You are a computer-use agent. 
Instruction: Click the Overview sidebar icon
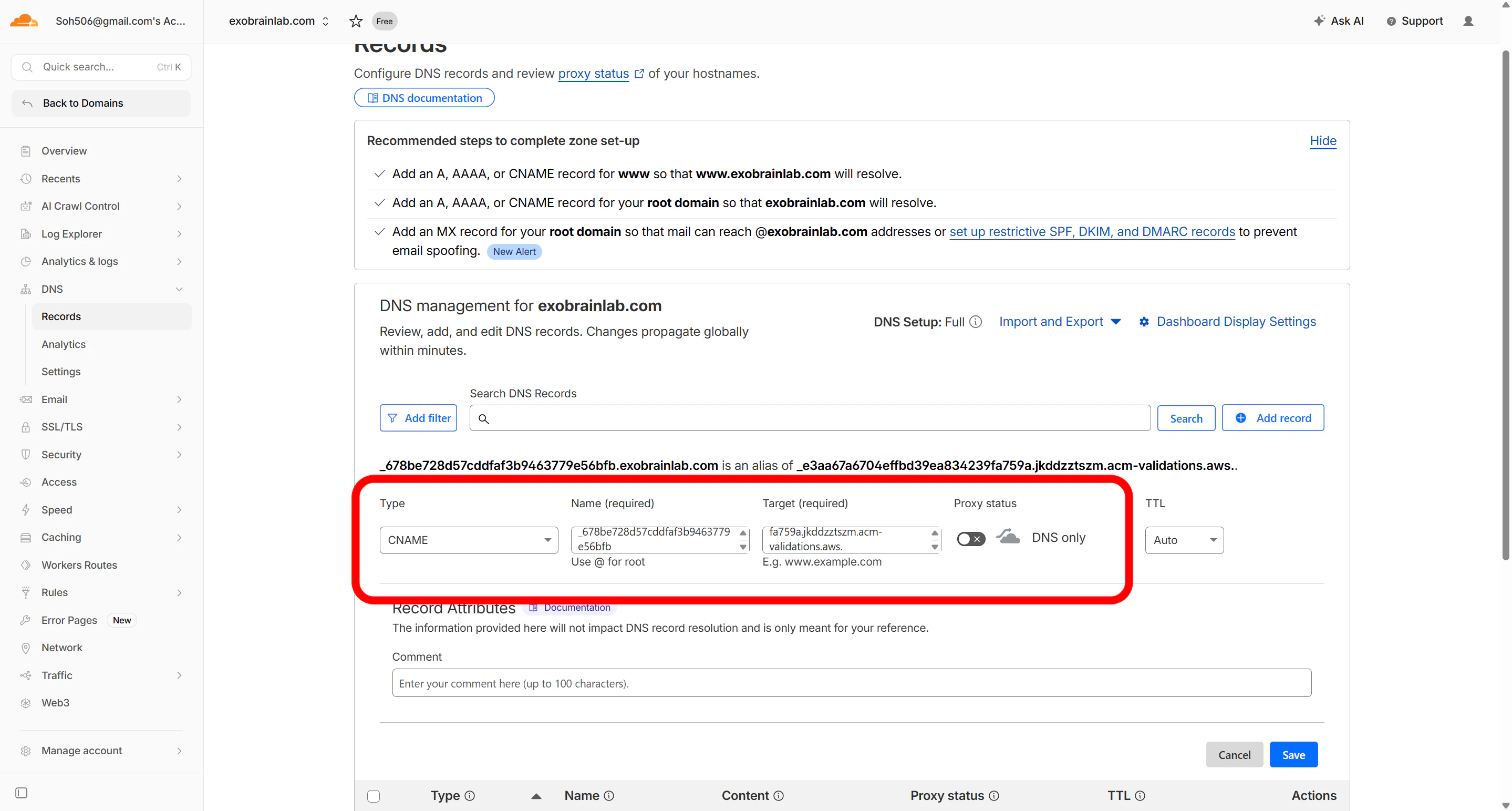click(x=25, y=151)
